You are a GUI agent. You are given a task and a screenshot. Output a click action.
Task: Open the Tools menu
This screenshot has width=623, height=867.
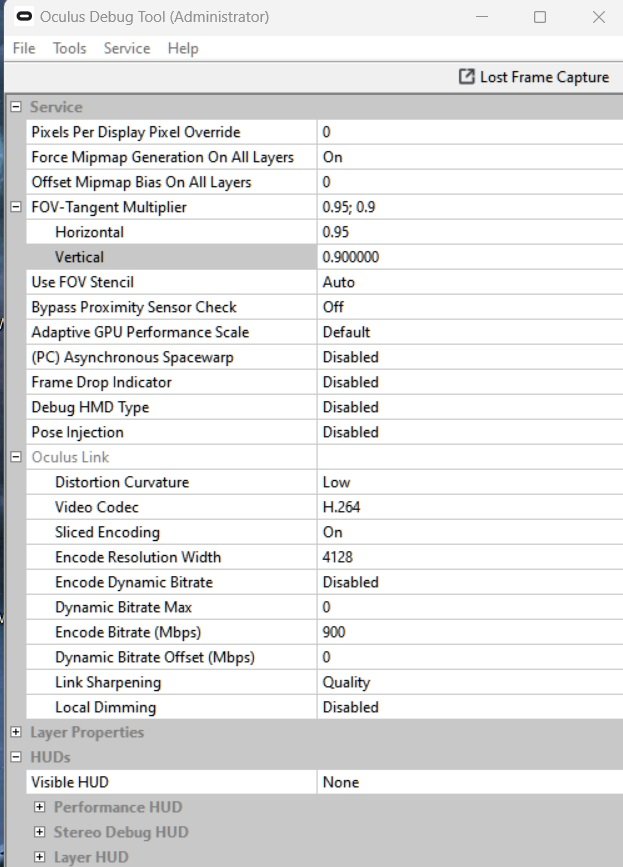click(x=70, y=48)
